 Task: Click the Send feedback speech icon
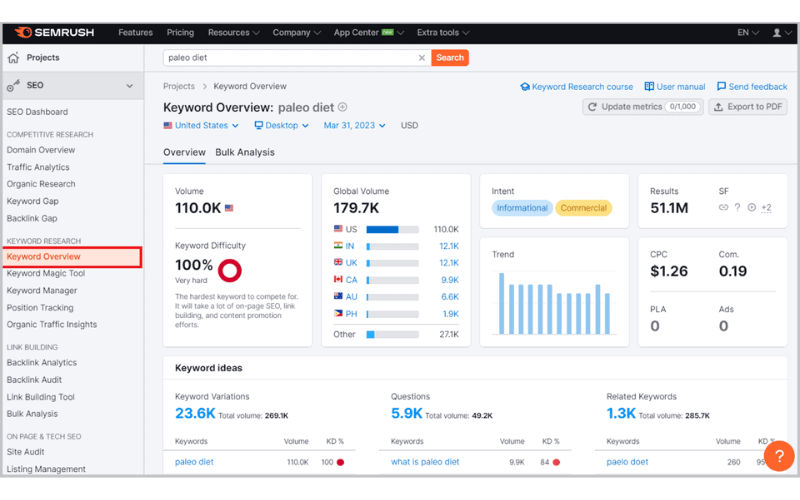point(721,86)
